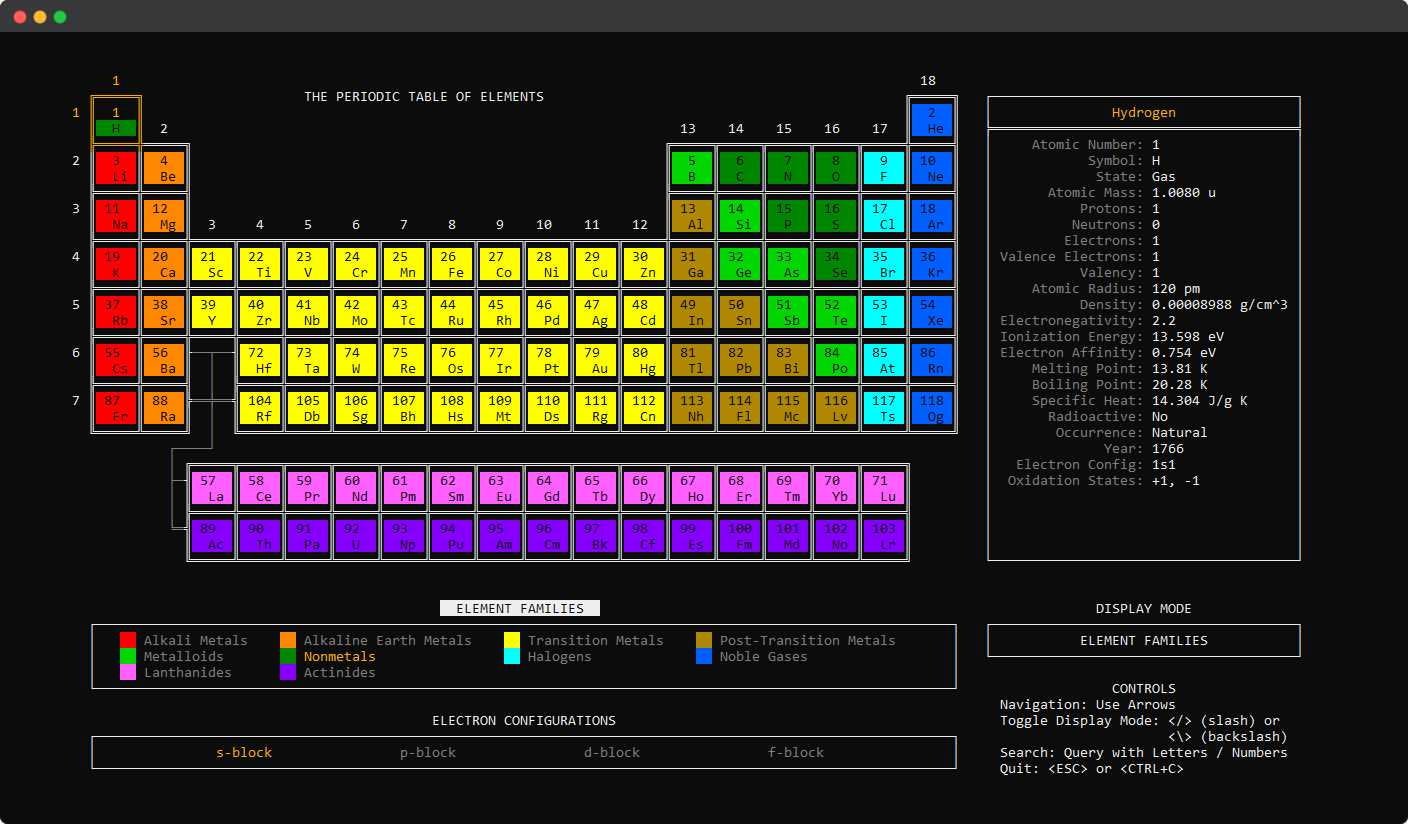This screenshot has height=824, width=1408.
Task: Click the Actinides legend label
Action: click(x=340, y=672)
